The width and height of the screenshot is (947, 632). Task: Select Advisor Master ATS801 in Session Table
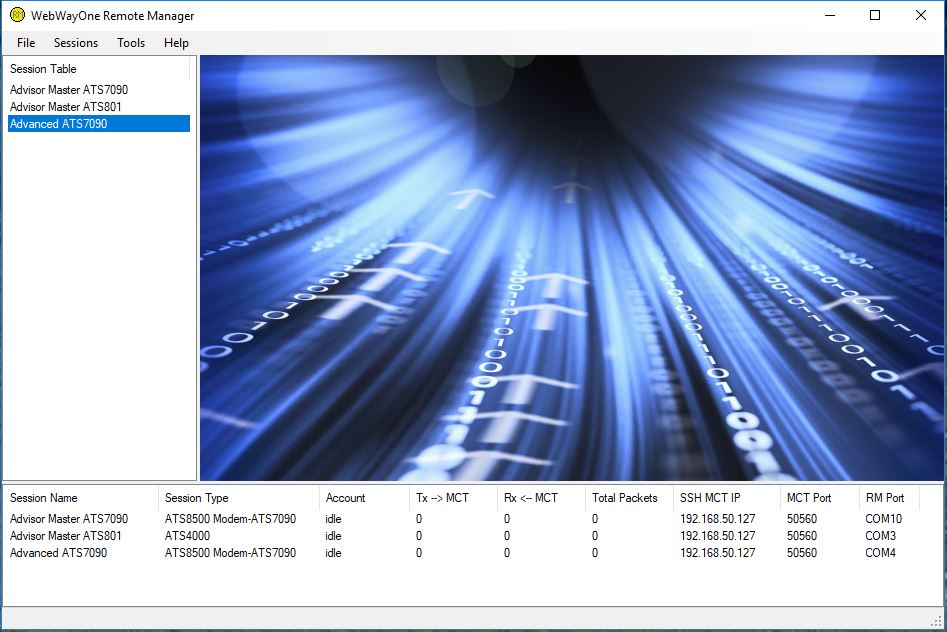point(66,107)
